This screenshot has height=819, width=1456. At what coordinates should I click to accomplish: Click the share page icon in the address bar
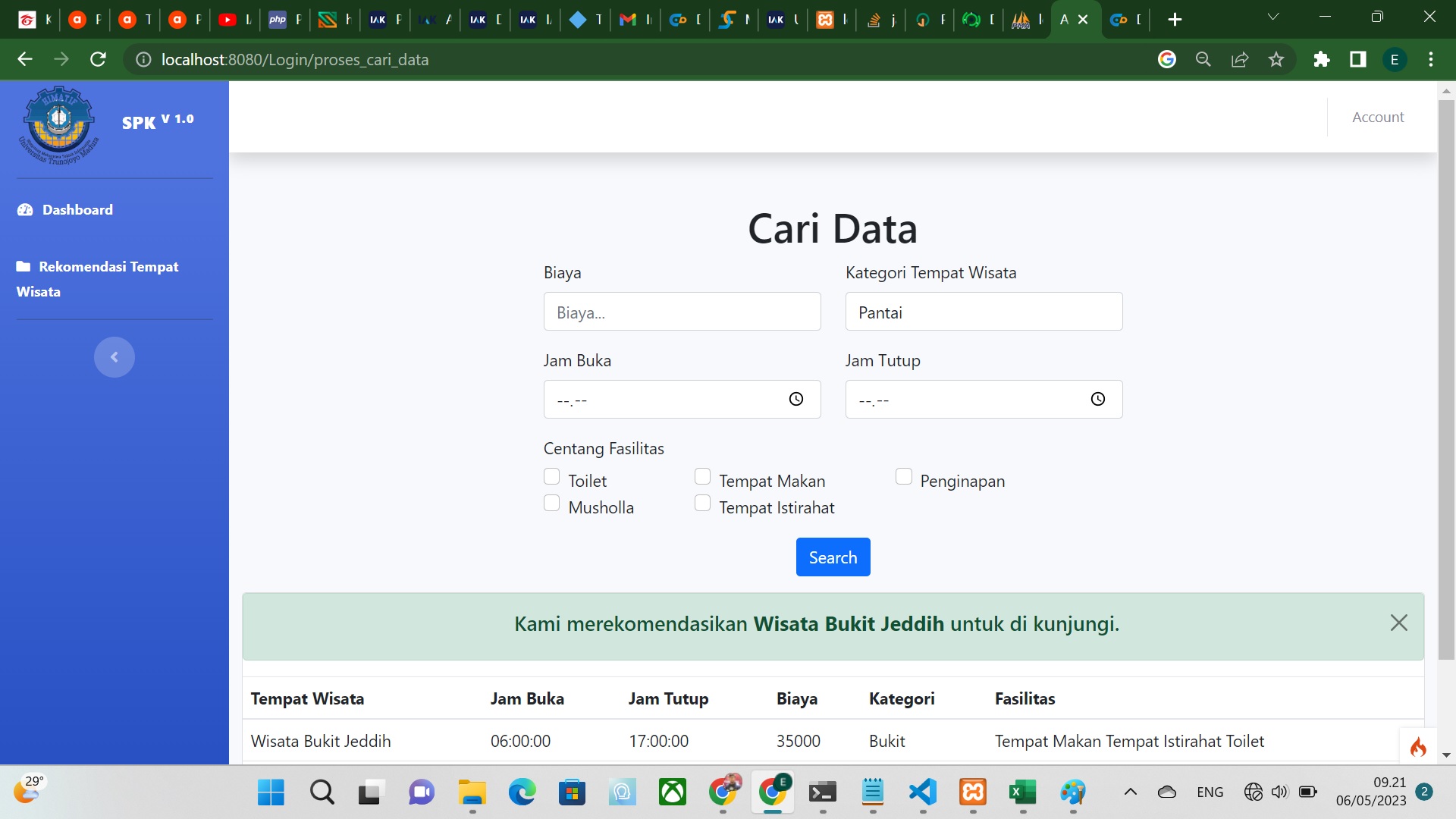1240,59
